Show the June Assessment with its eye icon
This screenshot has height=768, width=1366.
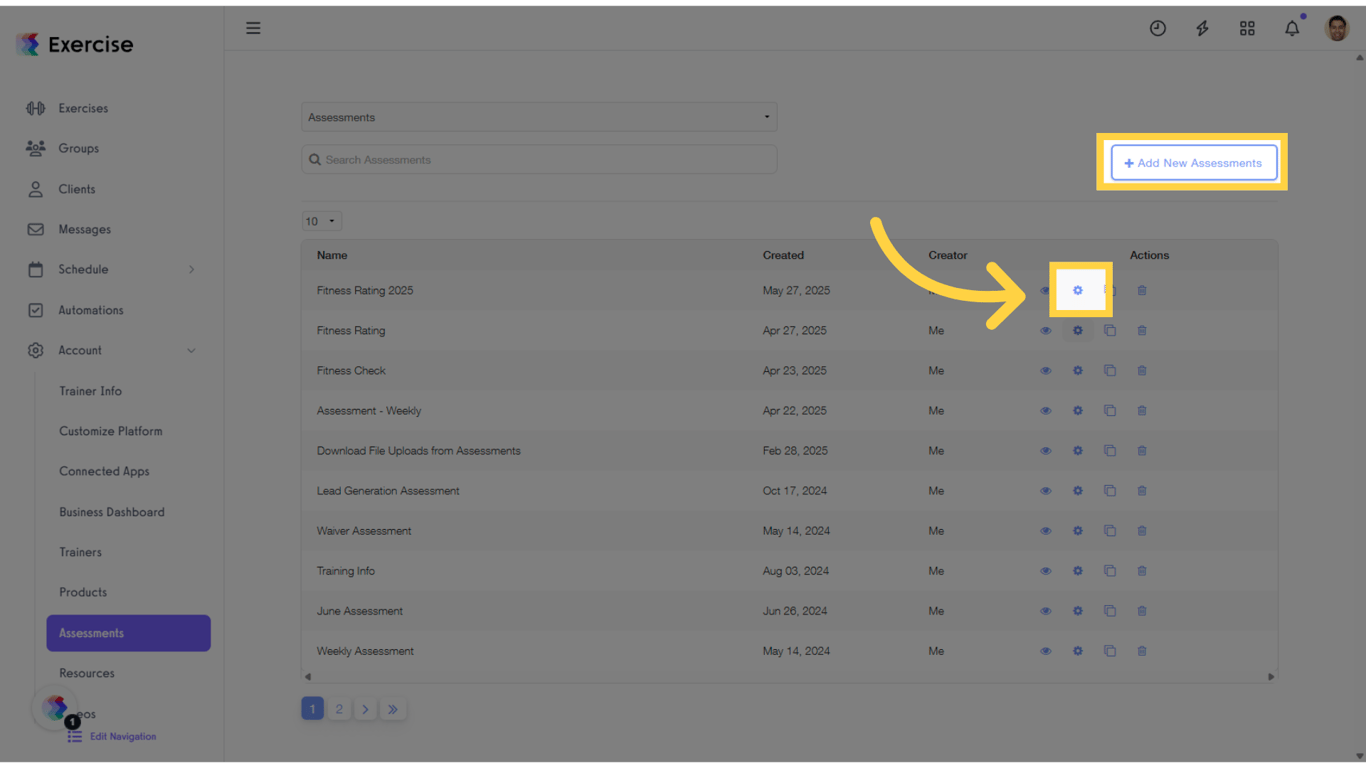pos(1046,610)
